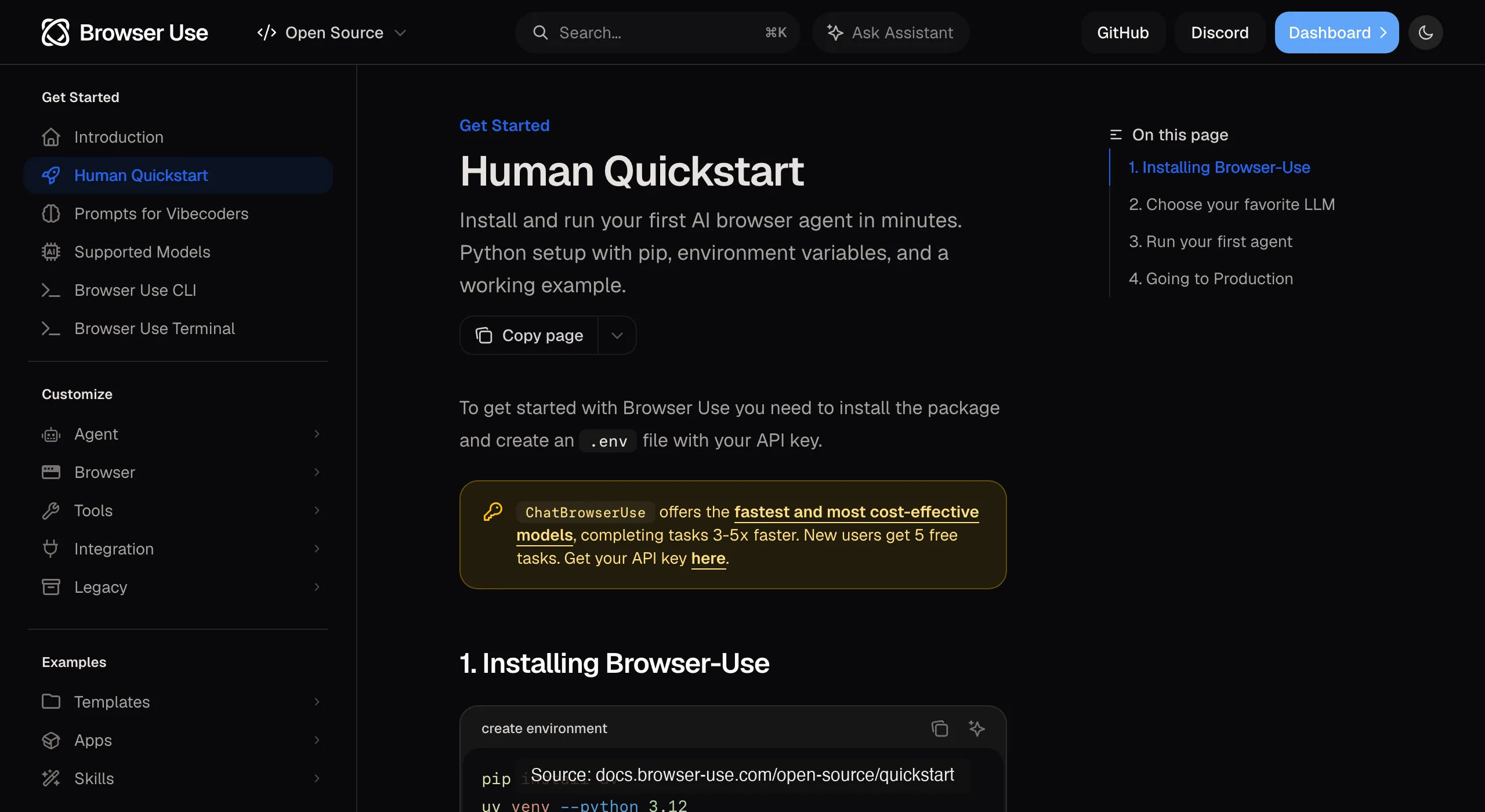Expand the Apps section chevron
The width and height of the screenshot is (1485, 812).
click(x=317, y=740)
